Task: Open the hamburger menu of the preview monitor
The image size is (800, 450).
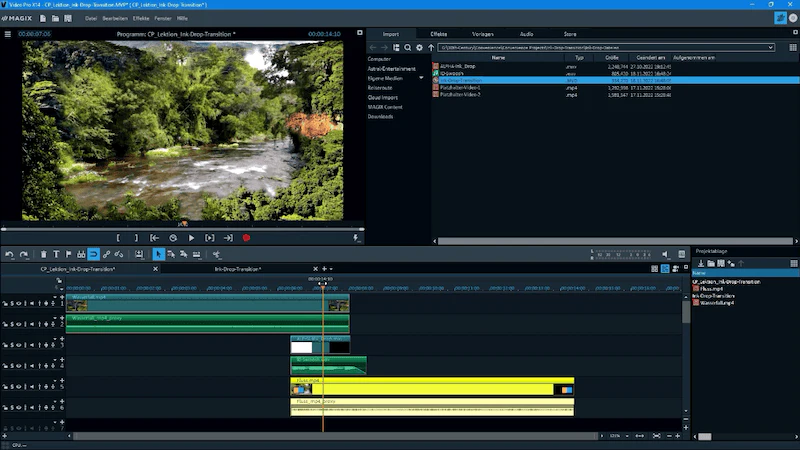Action: pos(8,34)
